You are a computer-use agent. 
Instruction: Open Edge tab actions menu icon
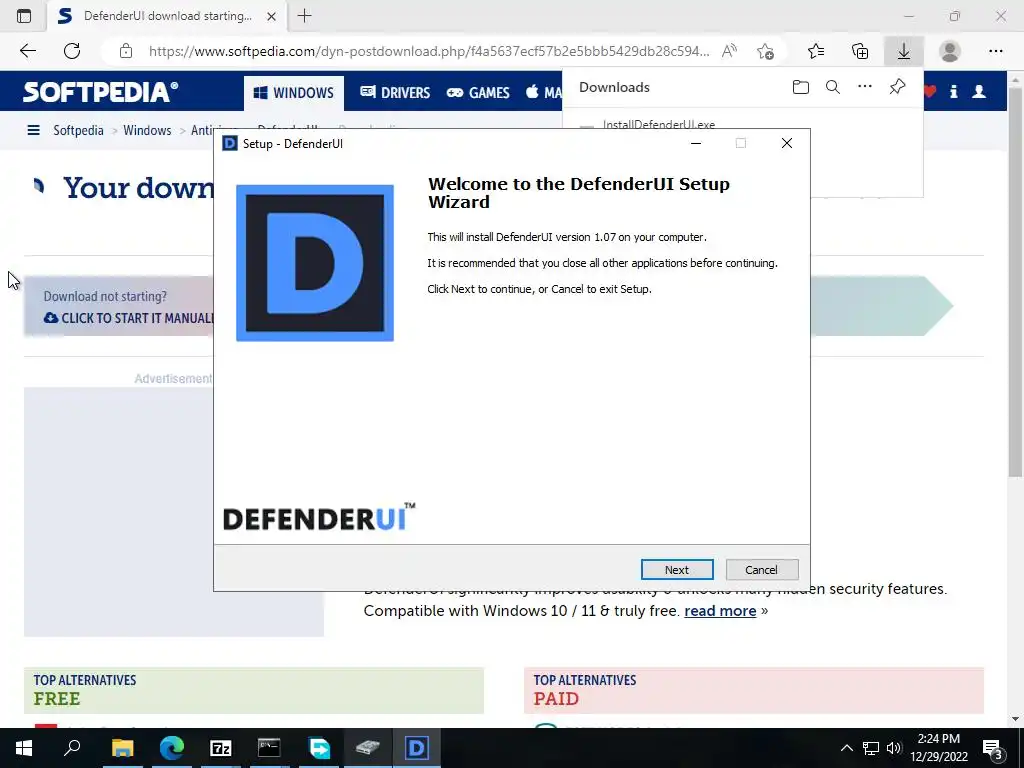(x=24, y=16)
